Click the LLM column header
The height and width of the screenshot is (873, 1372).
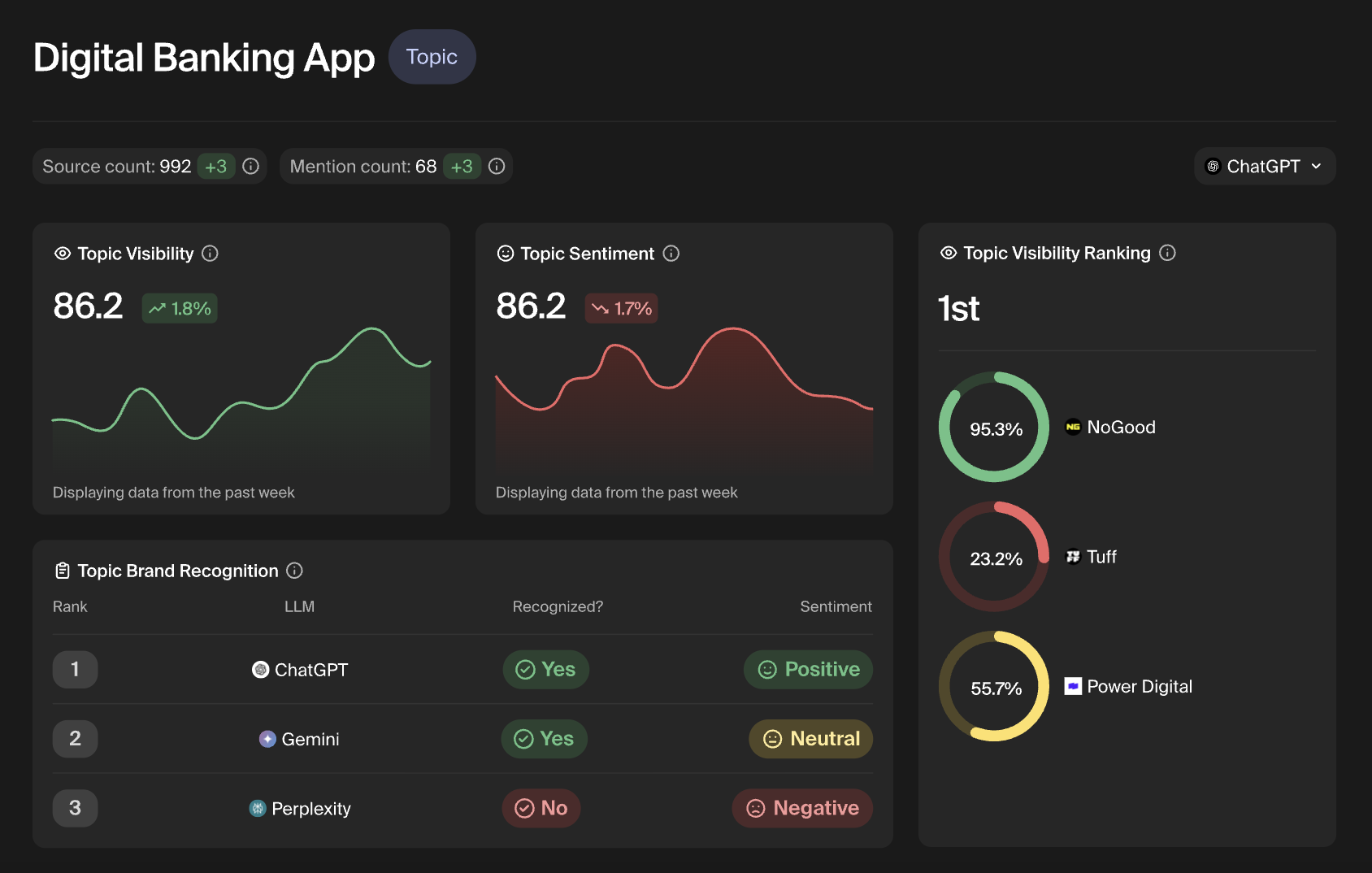pos(299,606)
